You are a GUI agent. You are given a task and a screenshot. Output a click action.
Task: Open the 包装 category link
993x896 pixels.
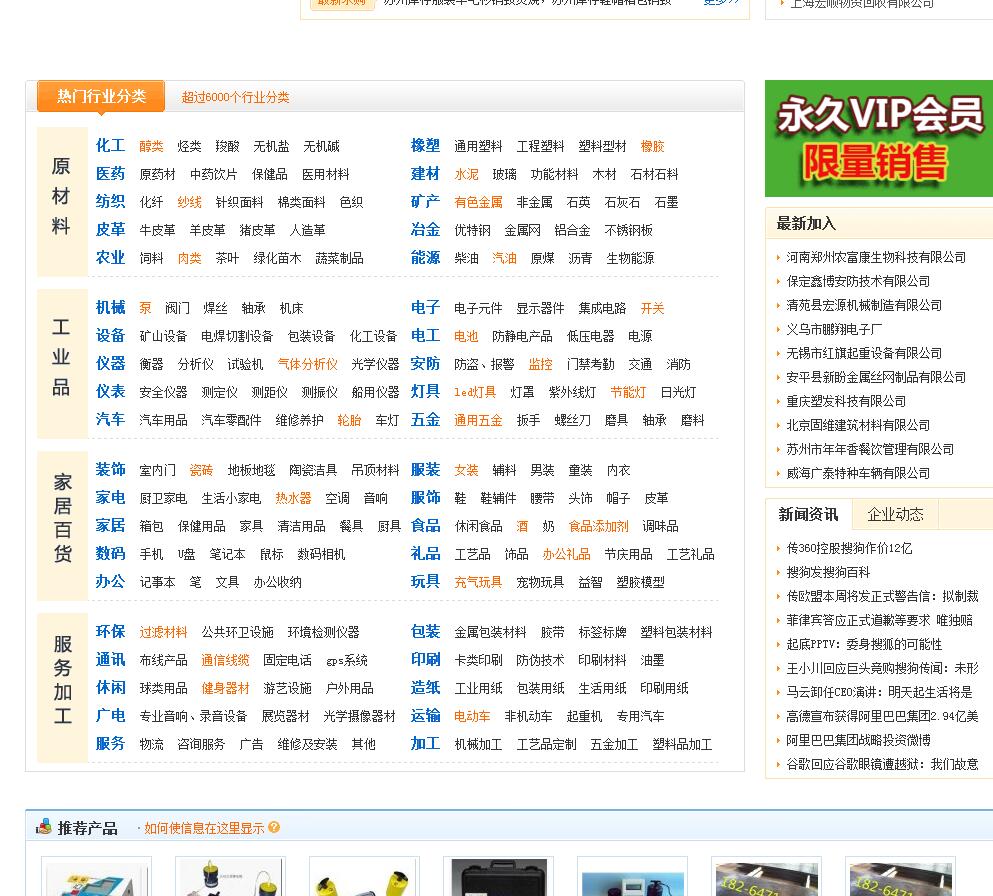(x=426, y=632)
